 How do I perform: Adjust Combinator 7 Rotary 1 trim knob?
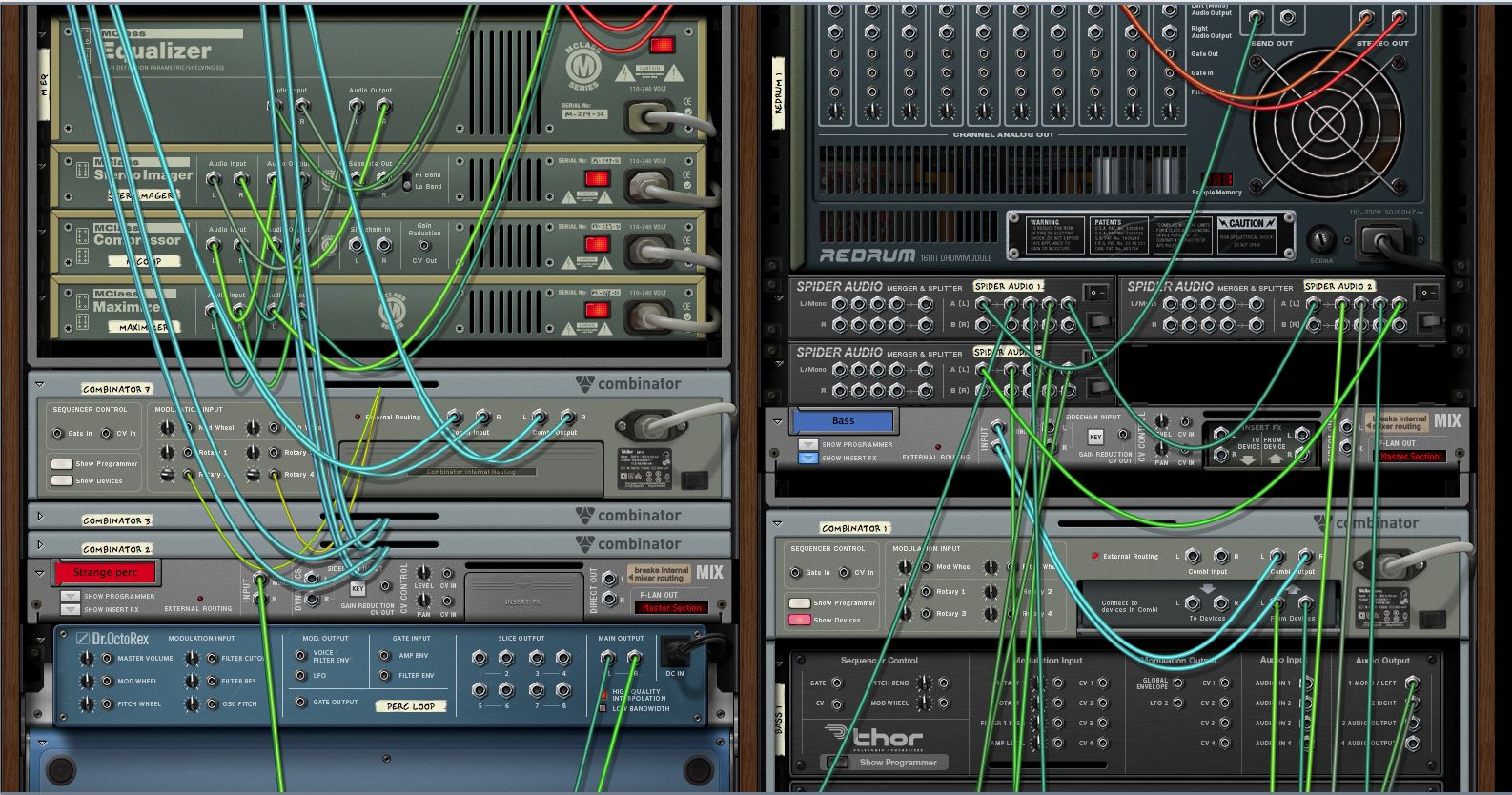[x=168, y=452]
